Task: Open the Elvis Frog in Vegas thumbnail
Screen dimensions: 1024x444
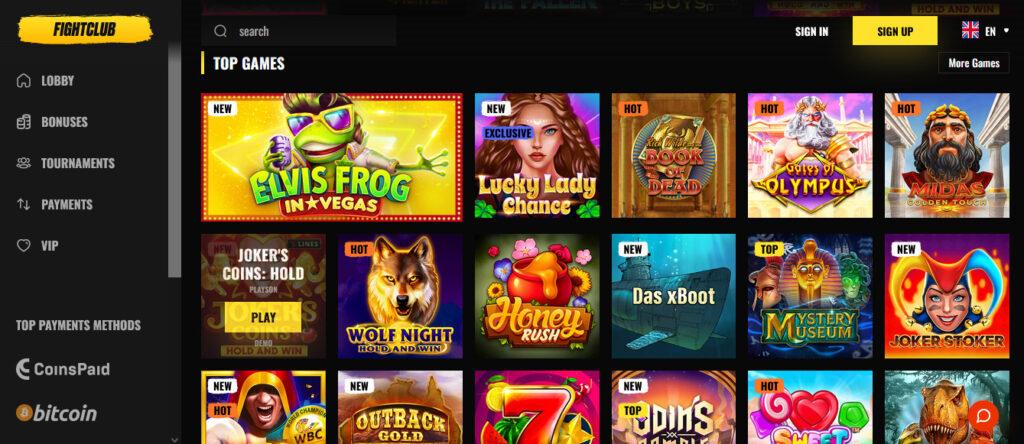Action: coord(332,157)
